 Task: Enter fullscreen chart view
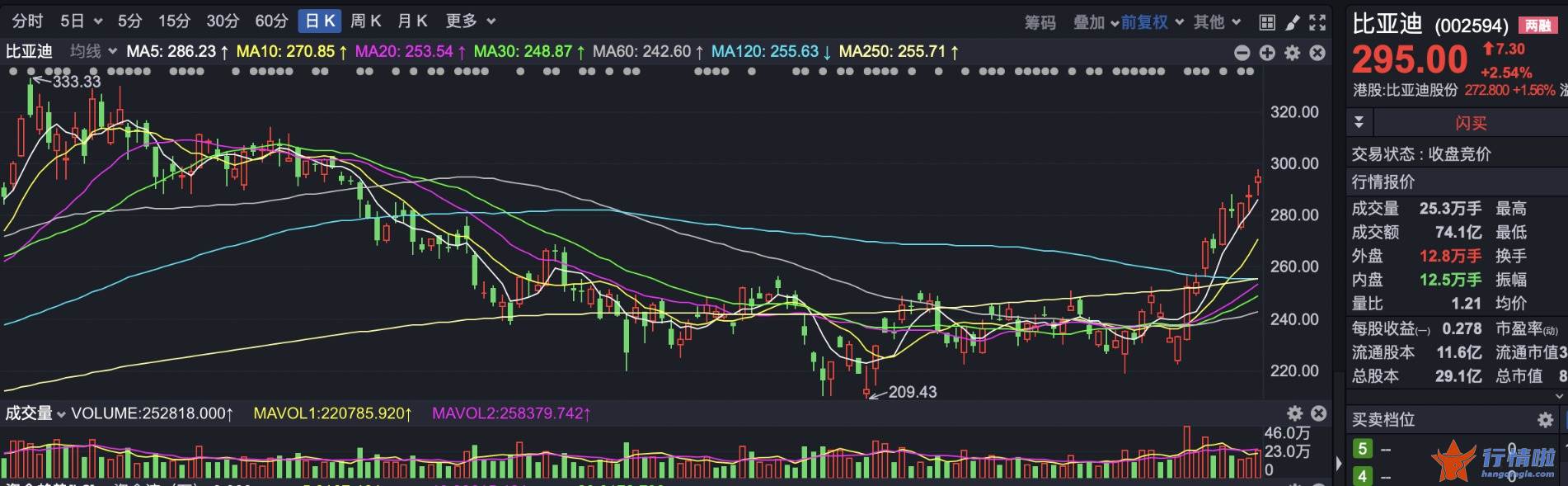click(1317, 22)
